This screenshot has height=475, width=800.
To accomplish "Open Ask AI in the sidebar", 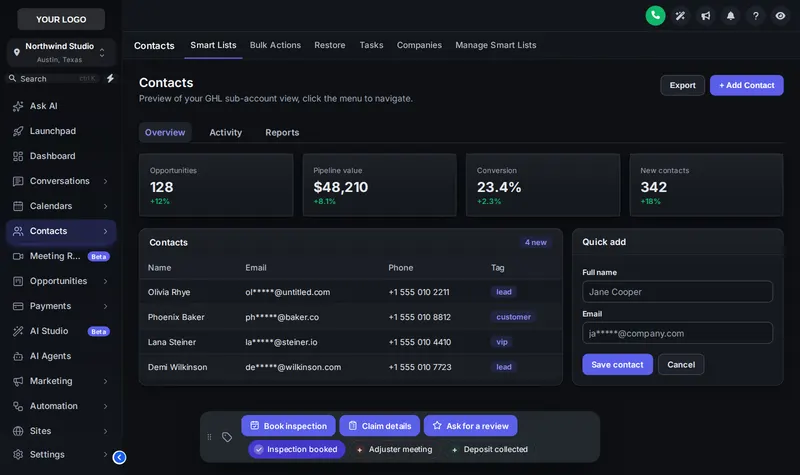I will pos(61,106).
